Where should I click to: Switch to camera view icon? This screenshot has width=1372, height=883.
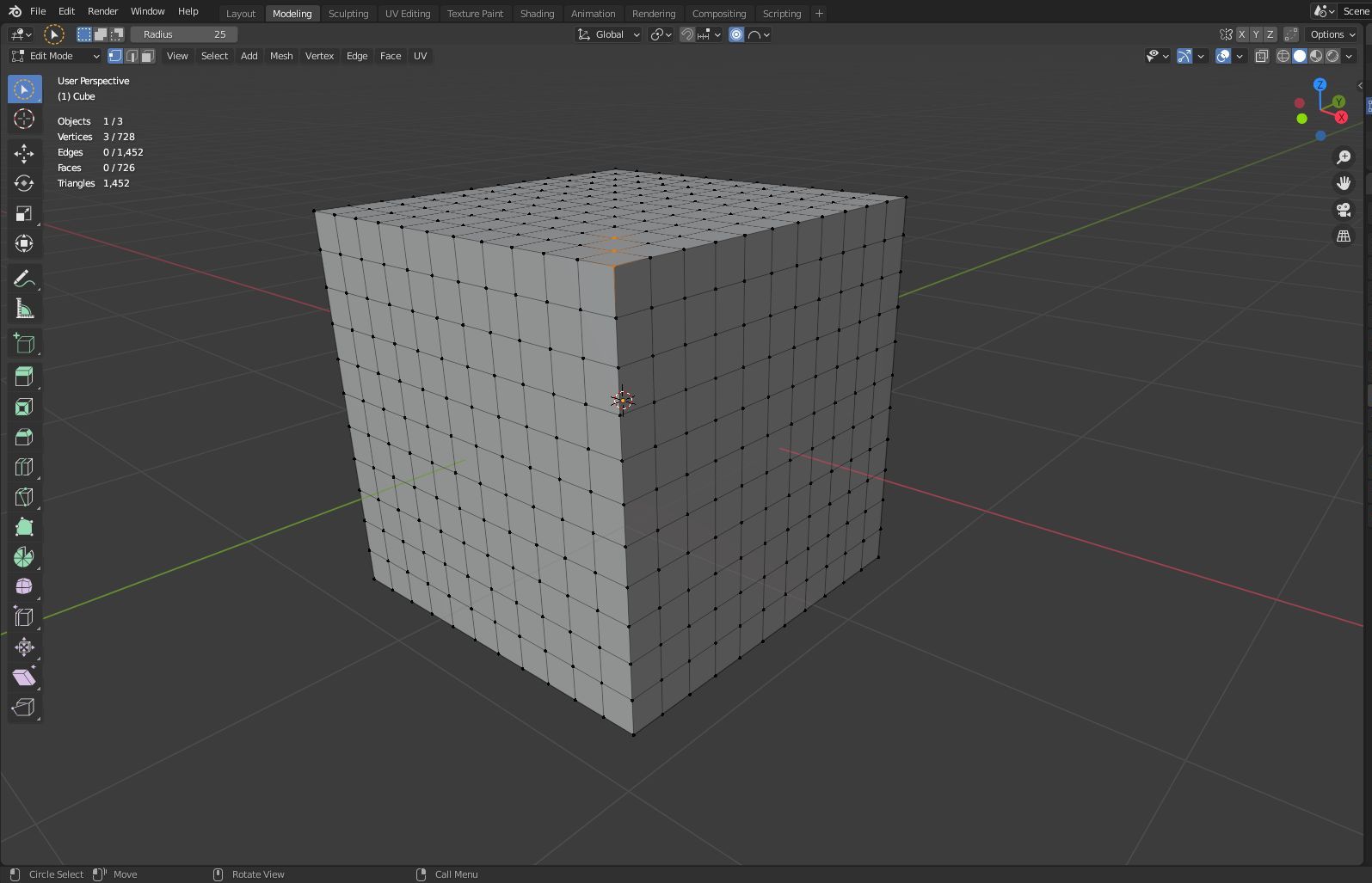coord(1343,210)
